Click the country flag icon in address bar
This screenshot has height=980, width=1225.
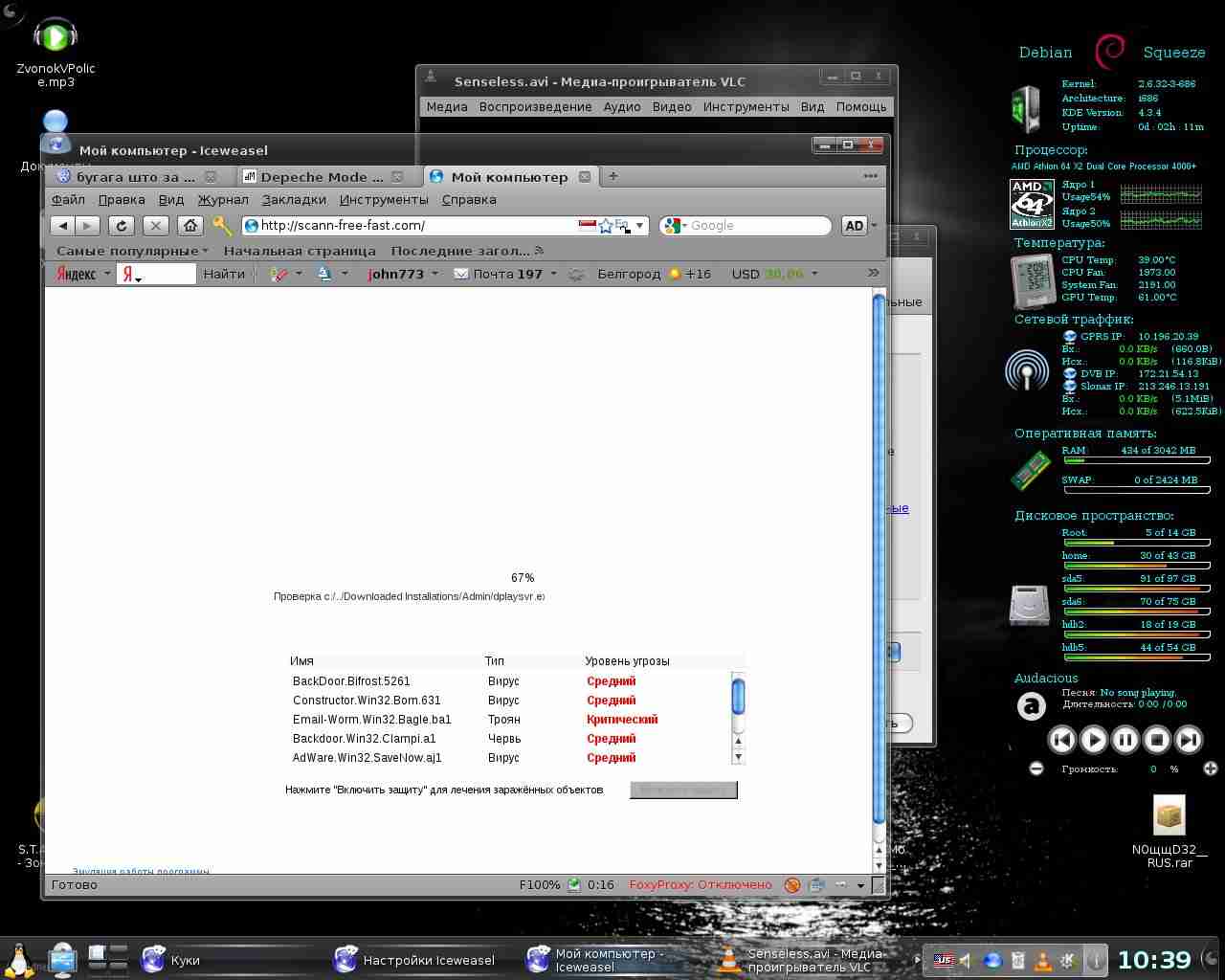pyautogui.click(x=588, y=226)
